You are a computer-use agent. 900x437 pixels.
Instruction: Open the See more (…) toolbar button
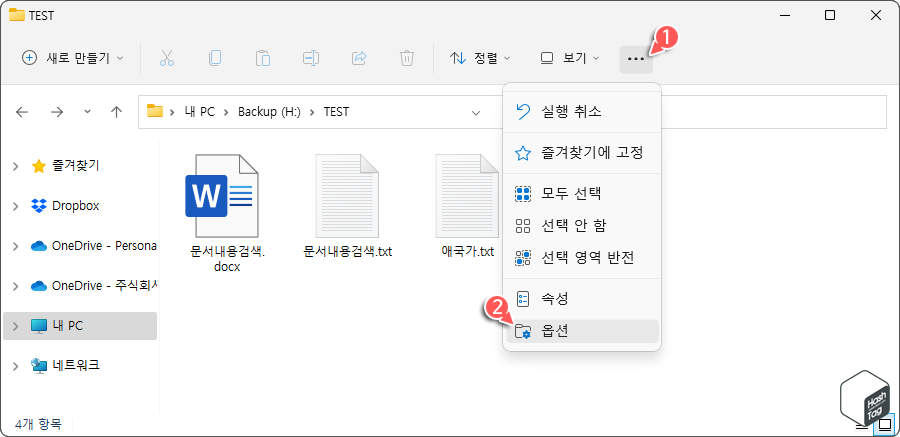point(636,58)
